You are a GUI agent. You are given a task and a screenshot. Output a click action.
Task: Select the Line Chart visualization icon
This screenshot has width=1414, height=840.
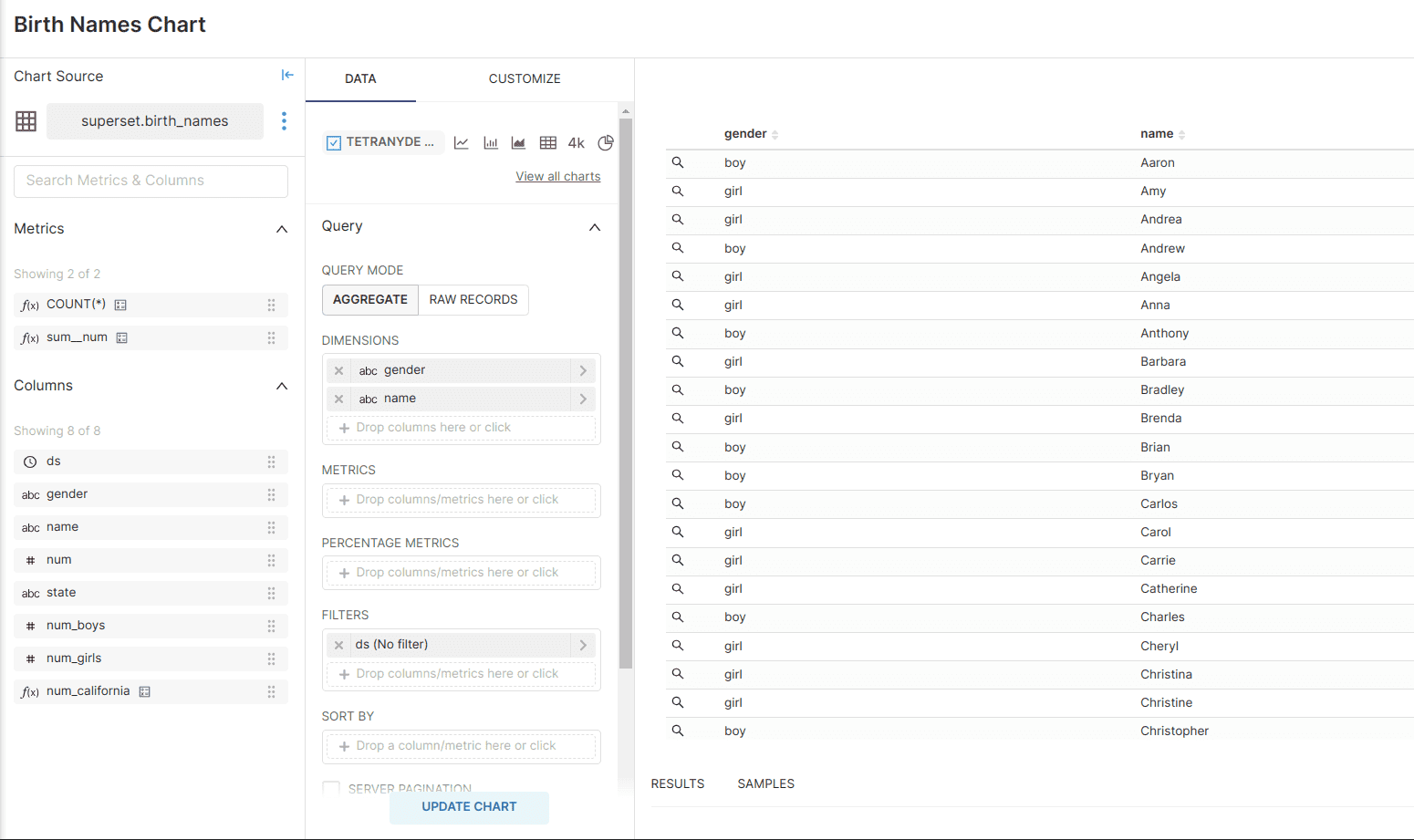tap(462, 142)
